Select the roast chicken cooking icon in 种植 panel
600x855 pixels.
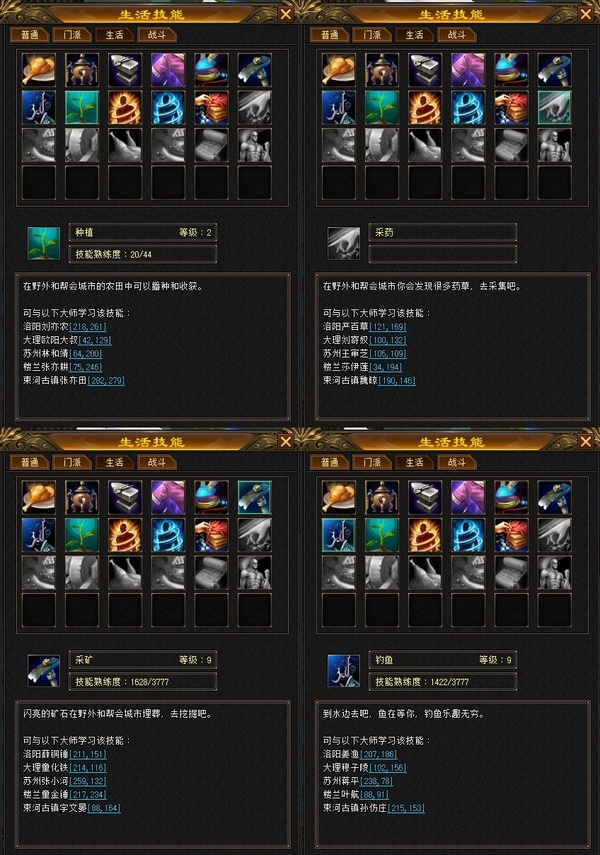click(39, 70)
